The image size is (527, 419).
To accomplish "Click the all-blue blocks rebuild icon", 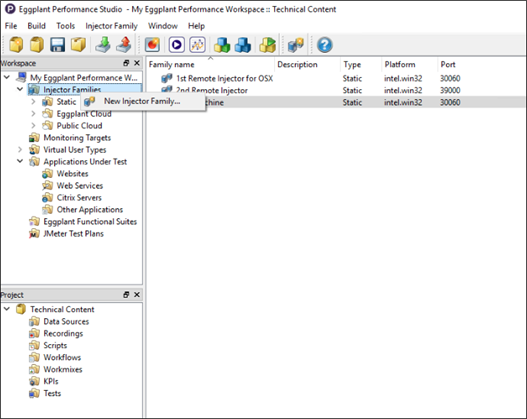I will tap(243, 44).
